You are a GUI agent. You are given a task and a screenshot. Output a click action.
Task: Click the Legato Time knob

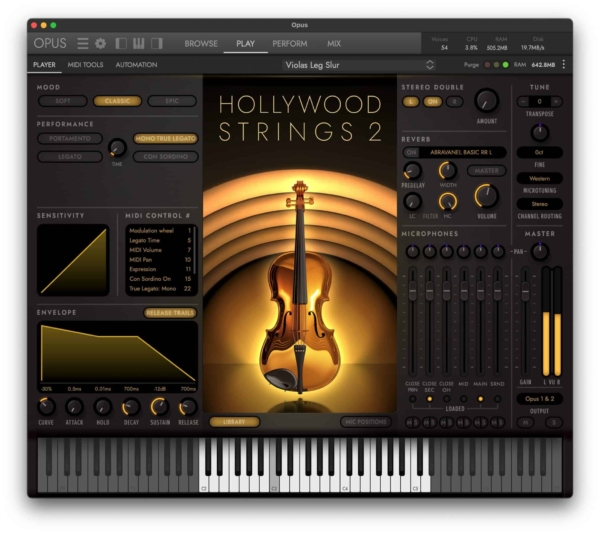pyautogui.click(x=117, y=148)
